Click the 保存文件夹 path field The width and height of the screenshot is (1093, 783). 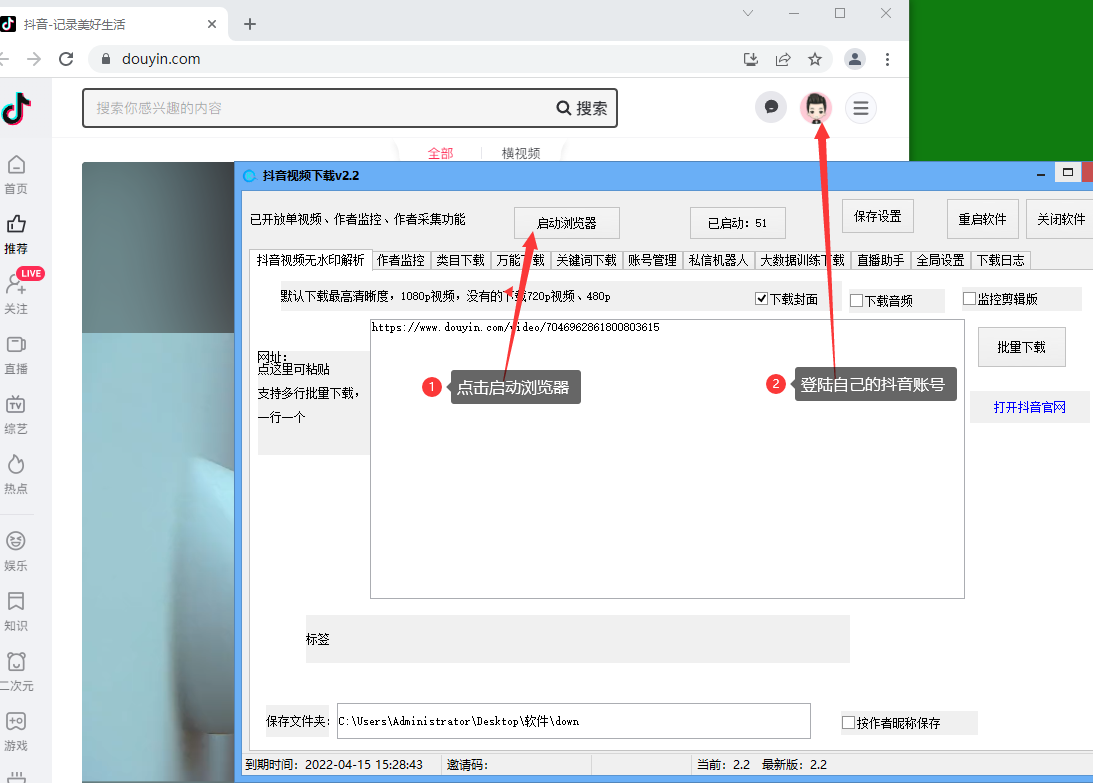point(574,721)
